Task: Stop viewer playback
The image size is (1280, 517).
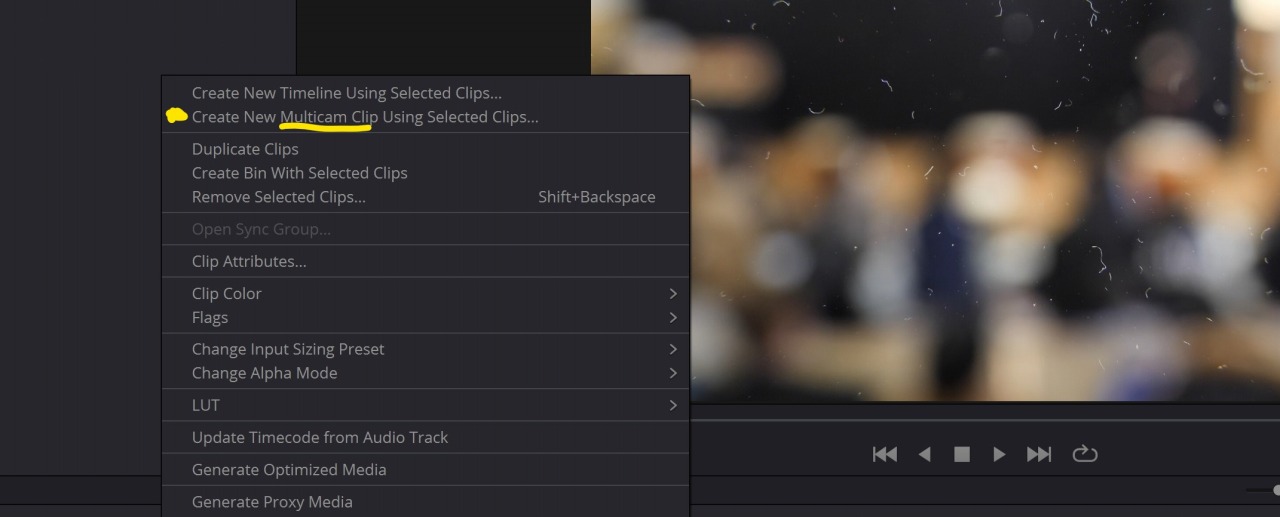Action: pos(962,454)
